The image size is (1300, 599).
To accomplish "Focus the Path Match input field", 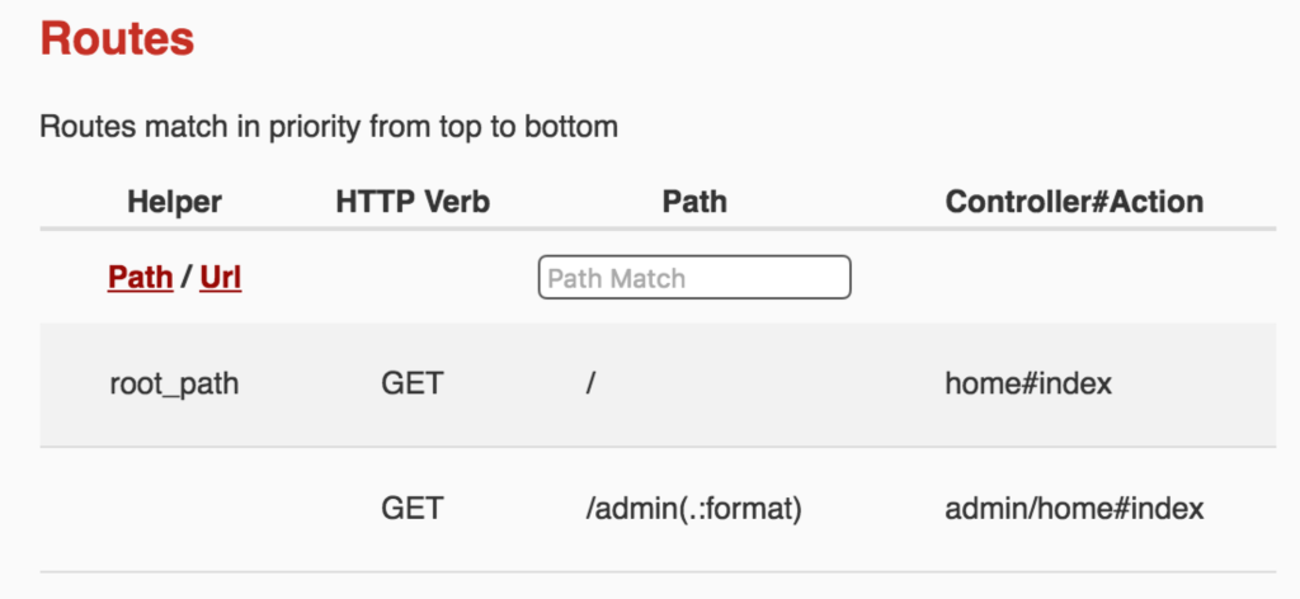I will [x=694, y=278].
